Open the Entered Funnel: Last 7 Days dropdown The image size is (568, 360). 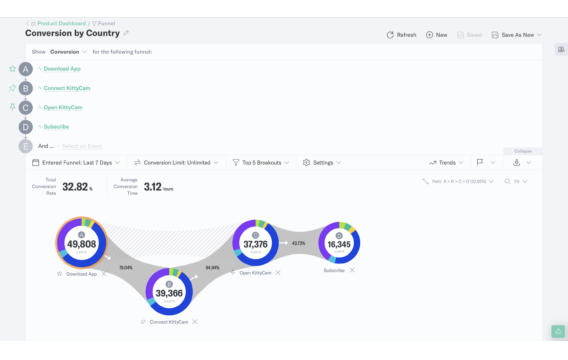[76, 163]
